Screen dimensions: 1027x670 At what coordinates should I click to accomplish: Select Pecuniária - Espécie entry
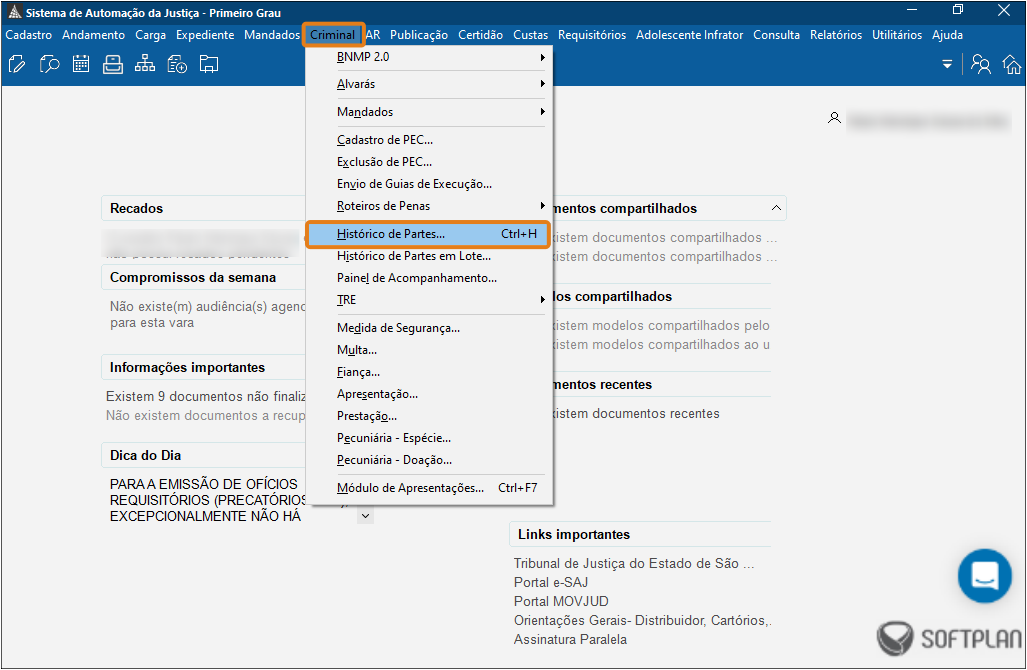[x=429, y=438]
